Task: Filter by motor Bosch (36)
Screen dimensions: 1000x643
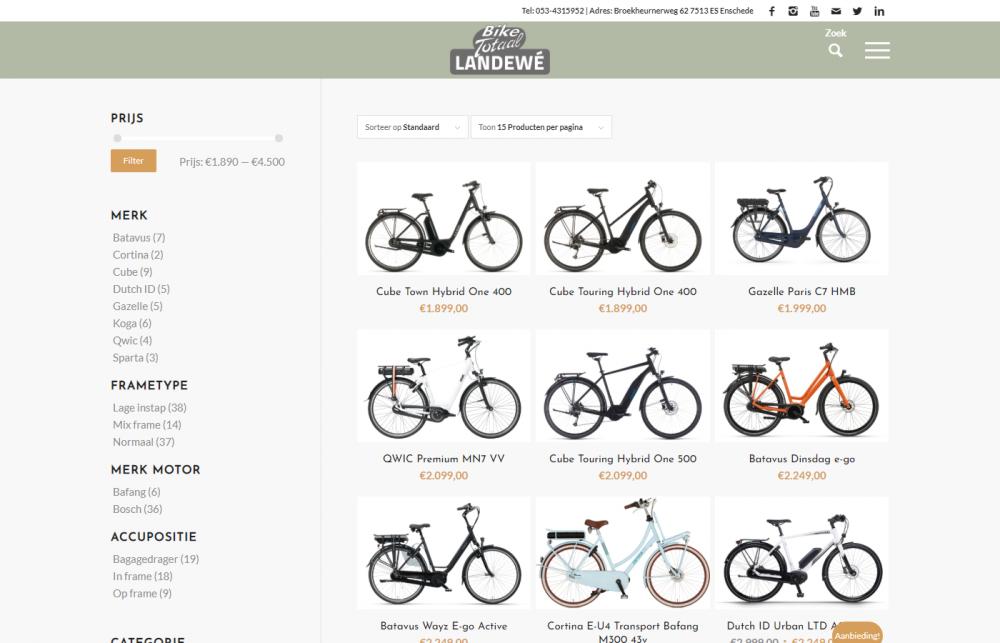Action: (138, 509)
